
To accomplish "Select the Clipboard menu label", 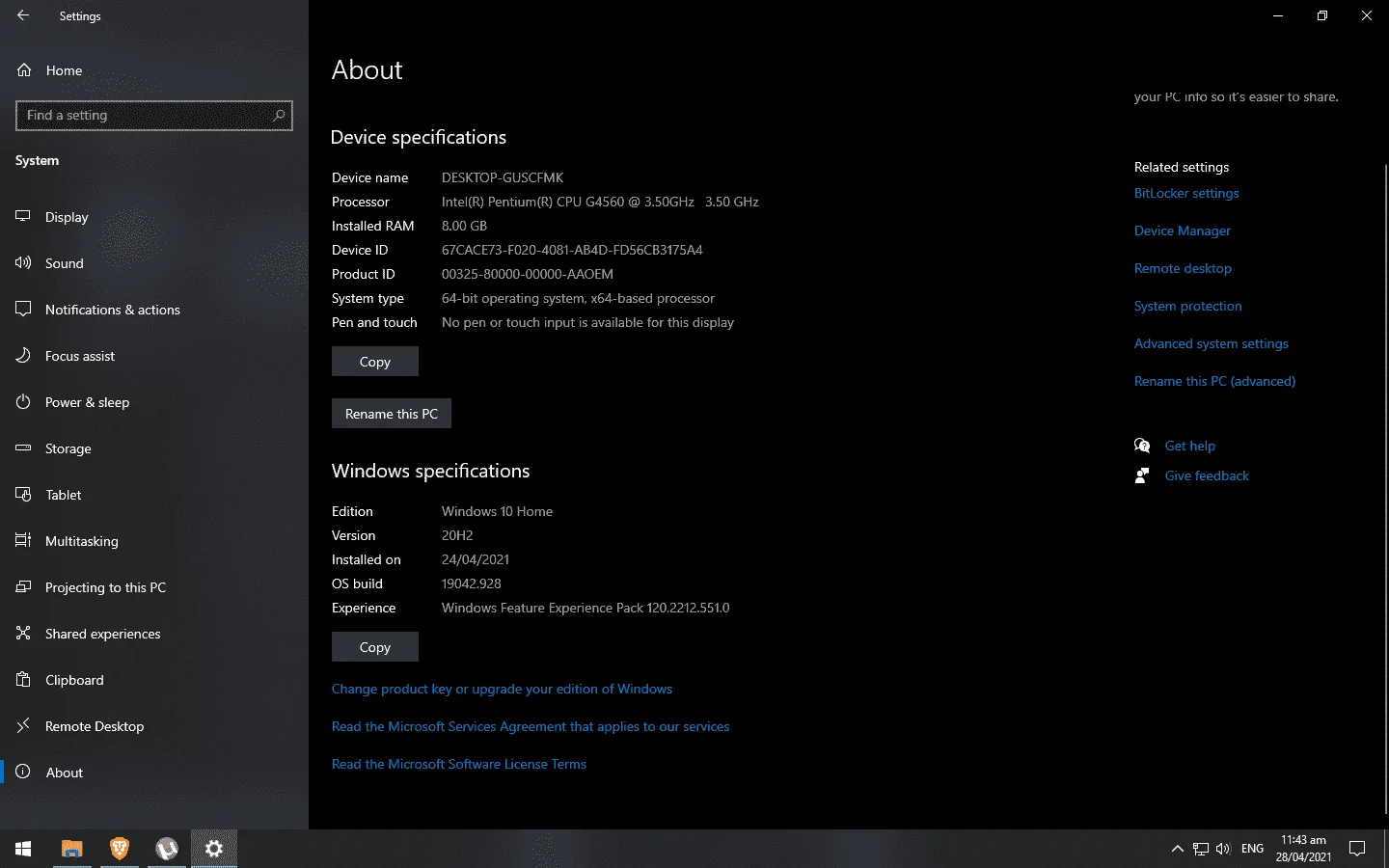I will (x=74, y=680).
